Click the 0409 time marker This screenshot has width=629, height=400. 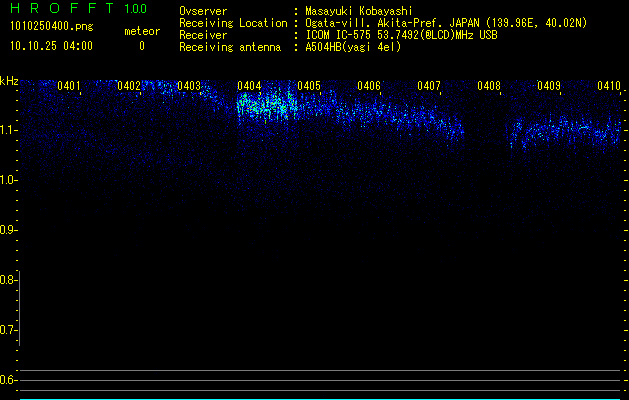[x=549, y=86]
